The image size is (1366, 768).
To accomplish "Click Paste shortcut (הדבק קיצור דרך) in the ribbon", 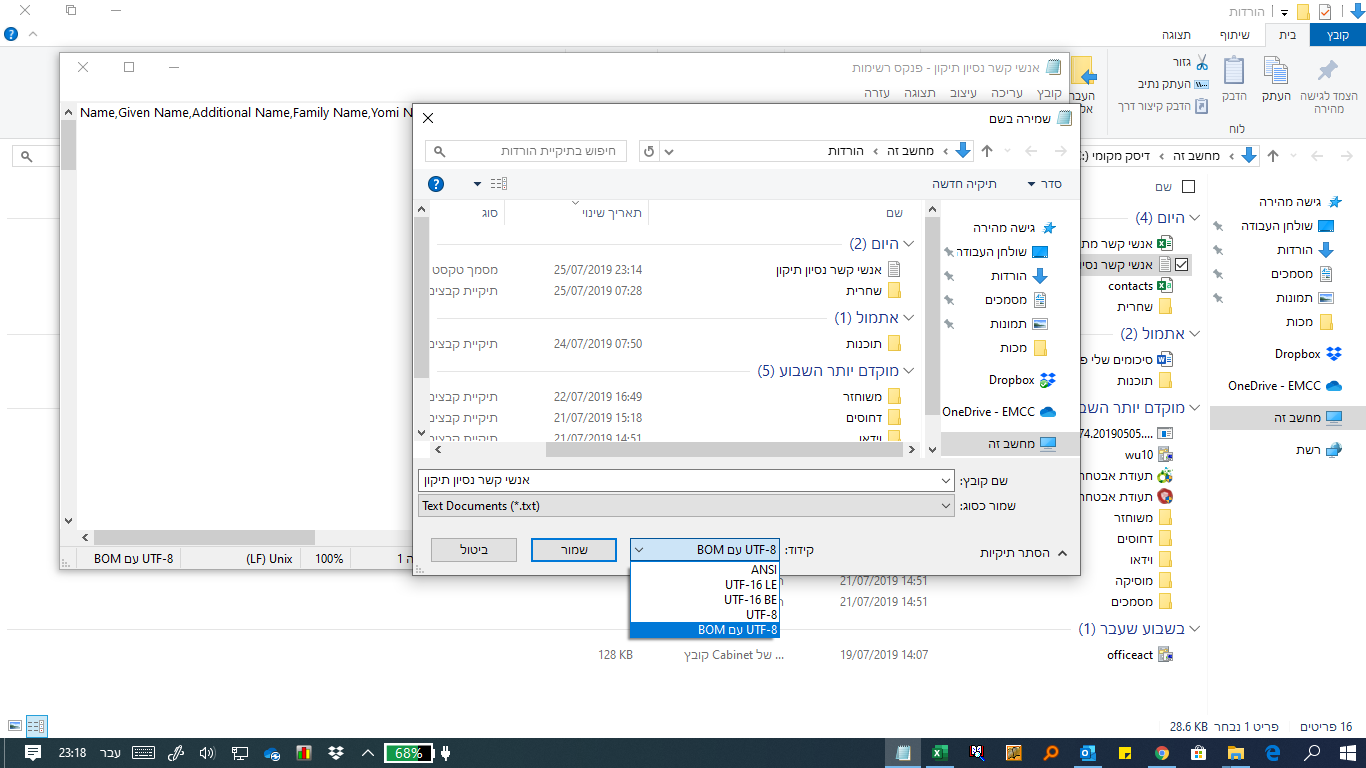I will tap(1165, 105).
